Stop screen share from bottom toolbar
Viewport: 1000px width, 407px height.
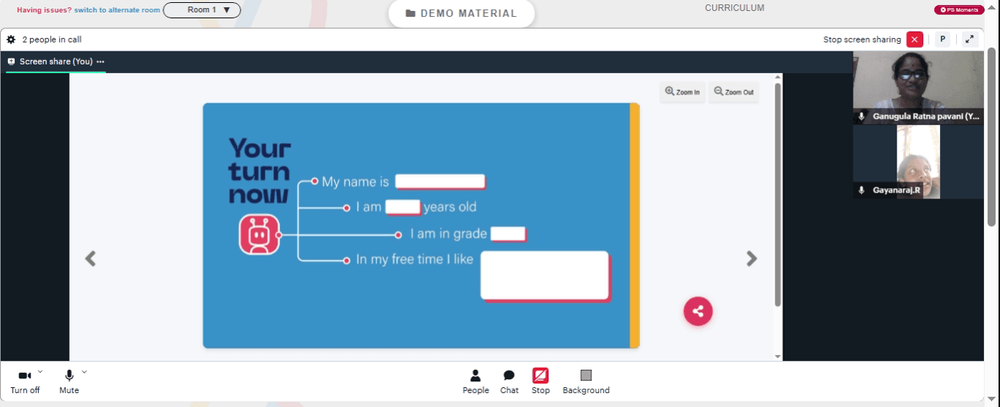click(x=540, y=381)
